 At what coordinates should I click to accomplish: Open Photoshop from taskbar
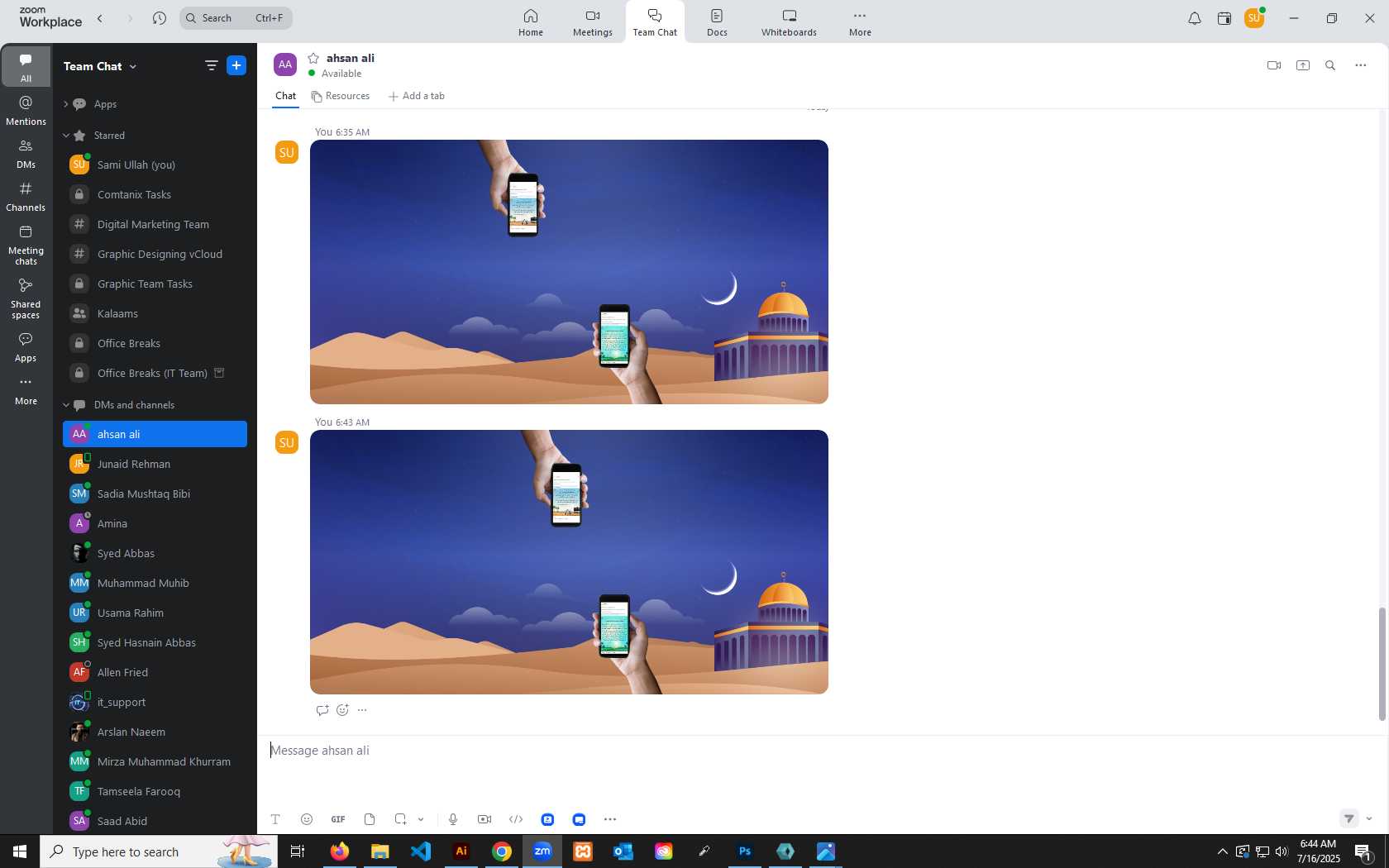click(x=745, y=851)
